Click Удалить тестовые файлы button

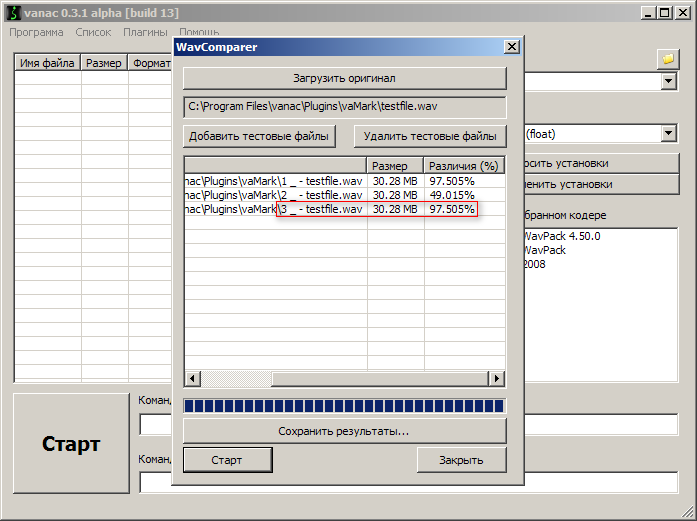point(430,136)
